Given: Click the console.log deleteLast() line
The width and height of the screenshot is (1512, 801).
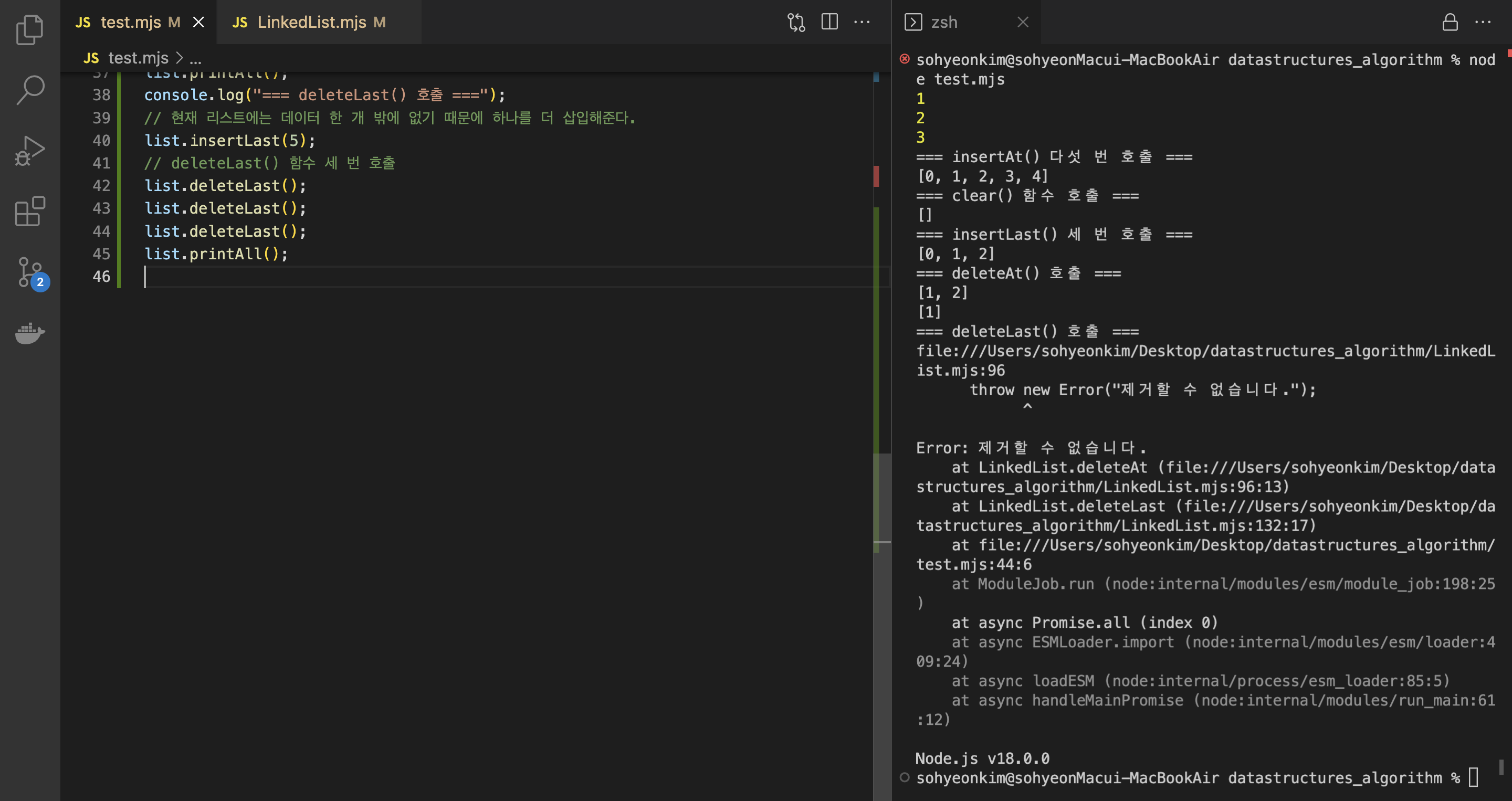Looking at the screenshot, I should 324,94.
